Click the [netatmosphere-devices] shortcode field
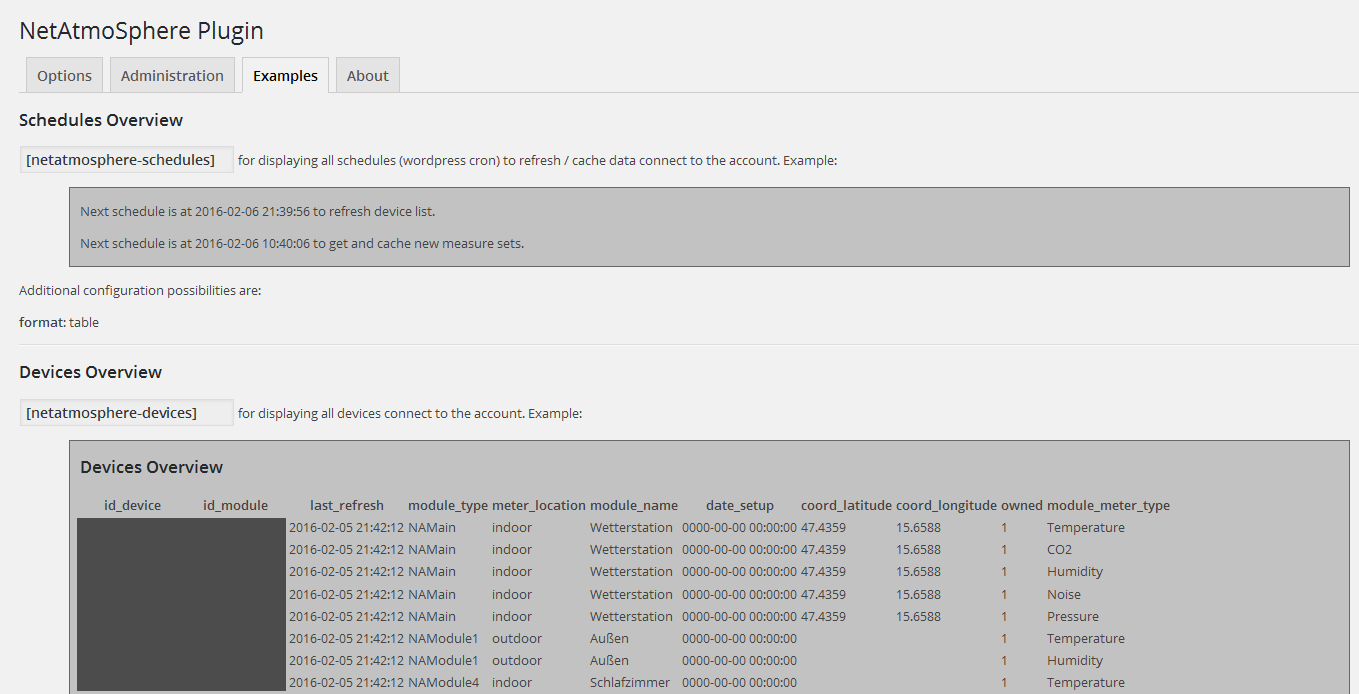This screenshot has height=694, width=1359. pos(127,413)
